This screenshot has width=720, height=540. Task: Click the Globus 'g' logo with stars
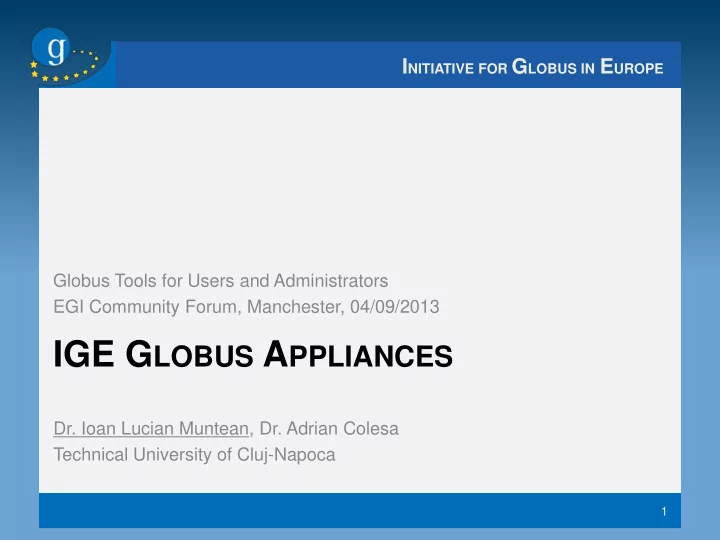click(x=66, y=56)
